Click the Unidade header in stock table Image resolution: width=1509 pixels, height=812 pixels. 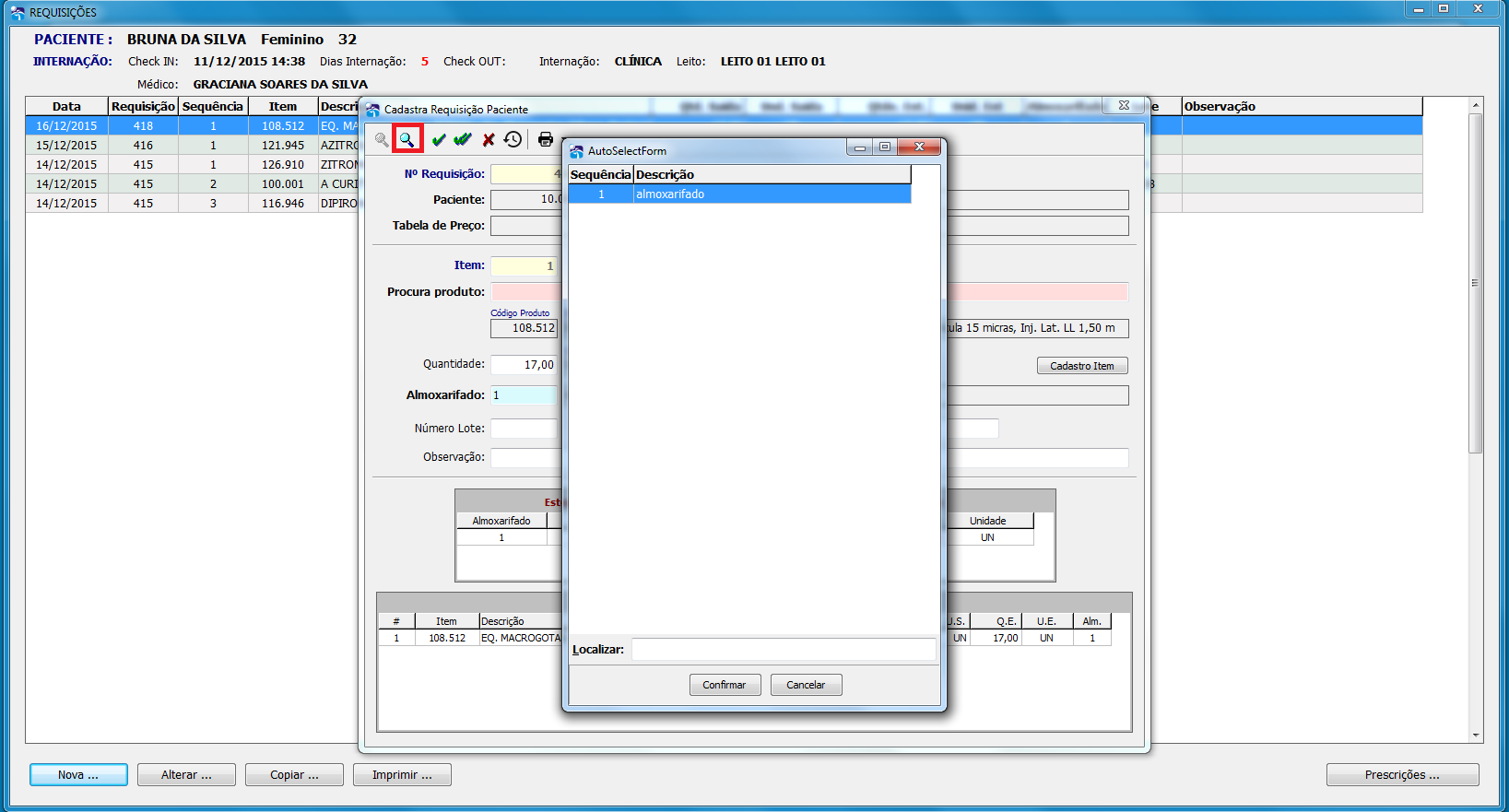[x=987, y=521]
